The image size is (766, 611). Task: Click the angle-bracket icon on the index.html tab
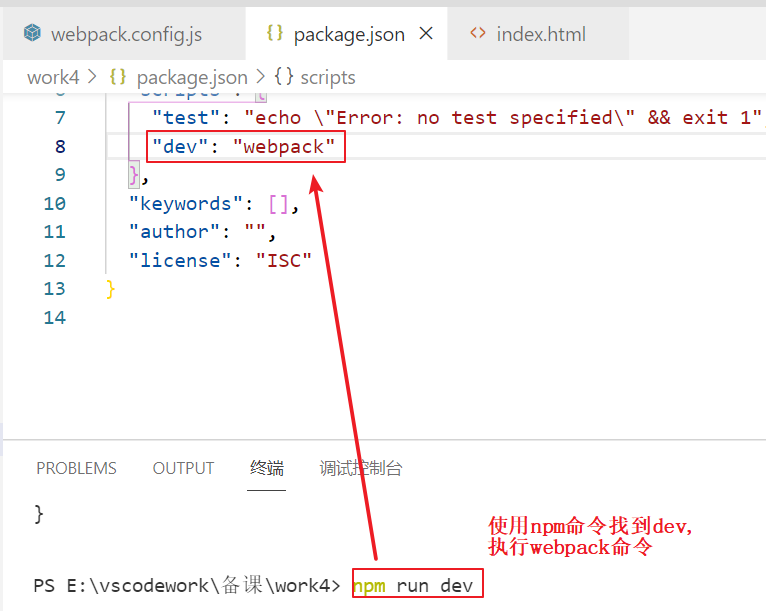coord(478,33)
